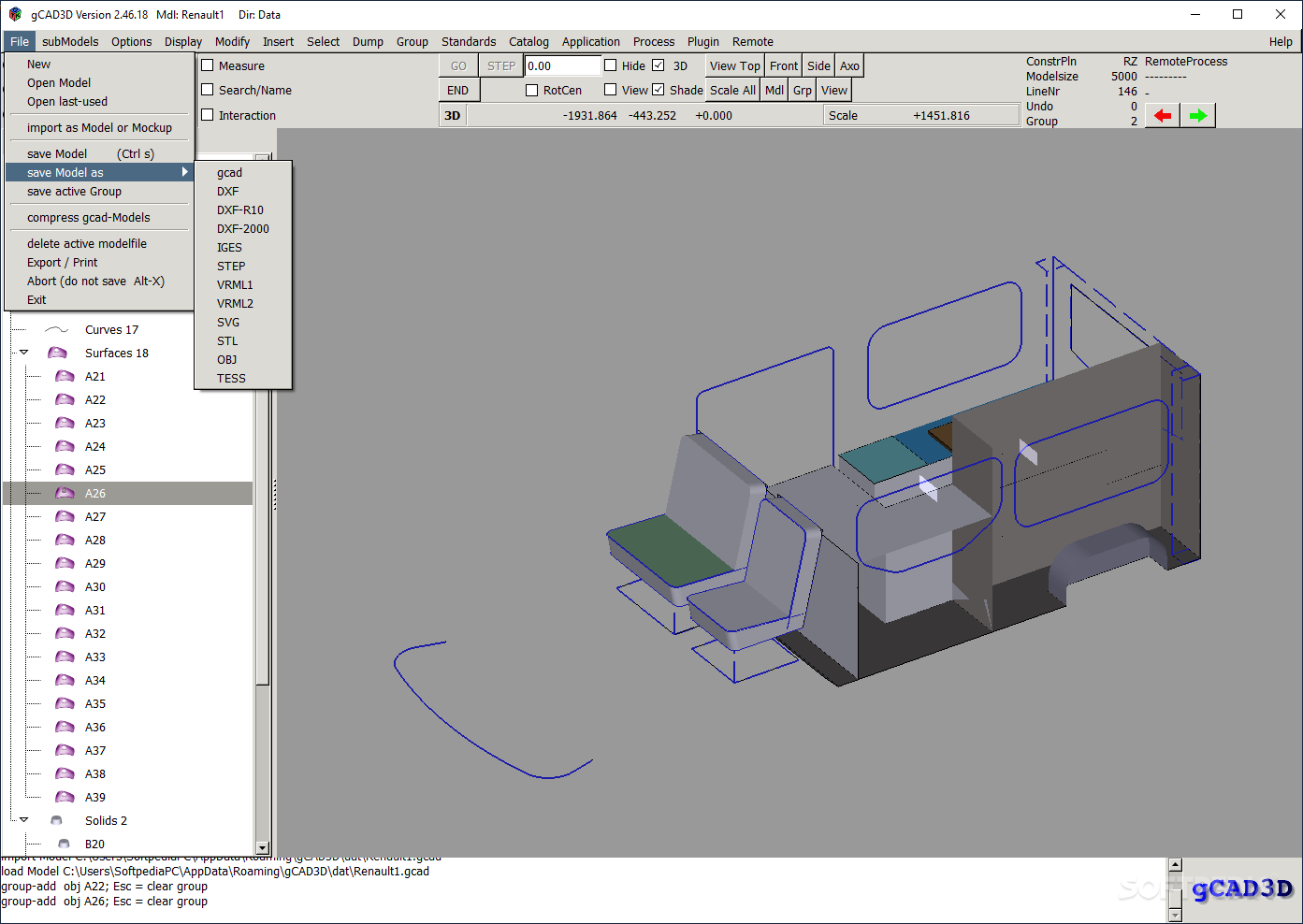The image size is (1303, 924).
Task: Enable the Interaction checkbox
Action: [208, 115]
